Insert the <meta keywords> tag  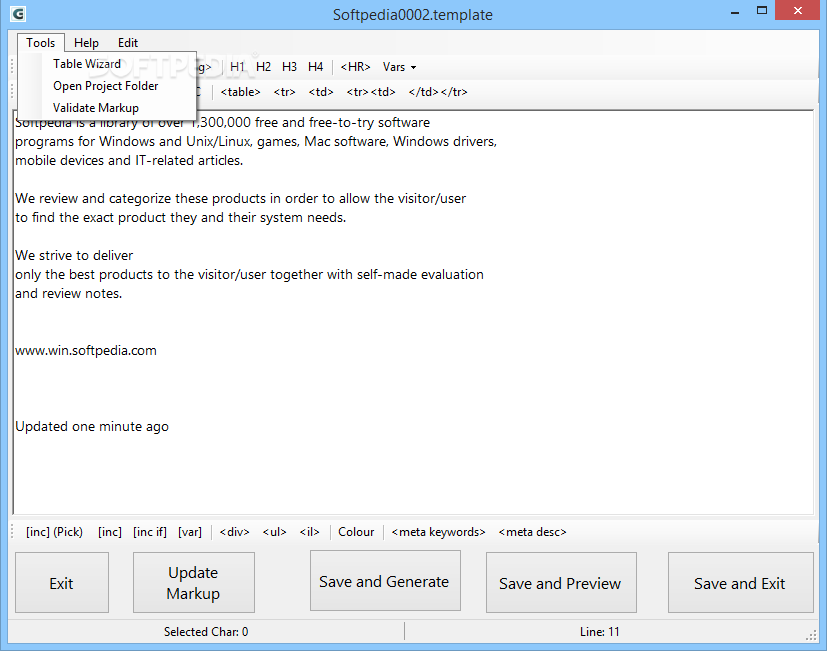pos(438,532)
